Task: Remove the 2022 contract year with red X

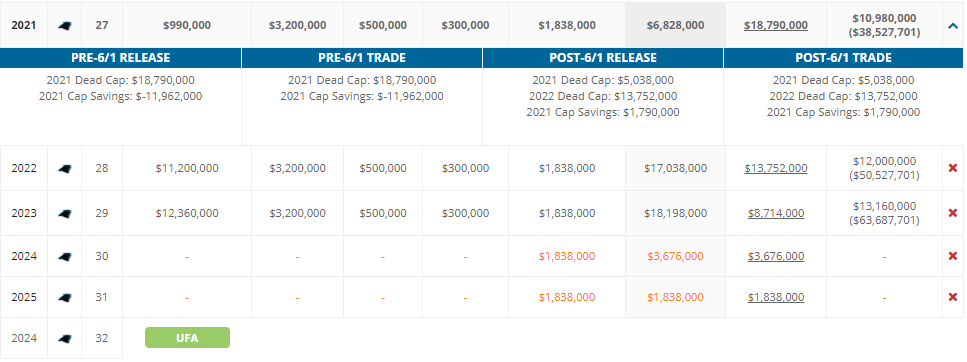Action: 953,168
